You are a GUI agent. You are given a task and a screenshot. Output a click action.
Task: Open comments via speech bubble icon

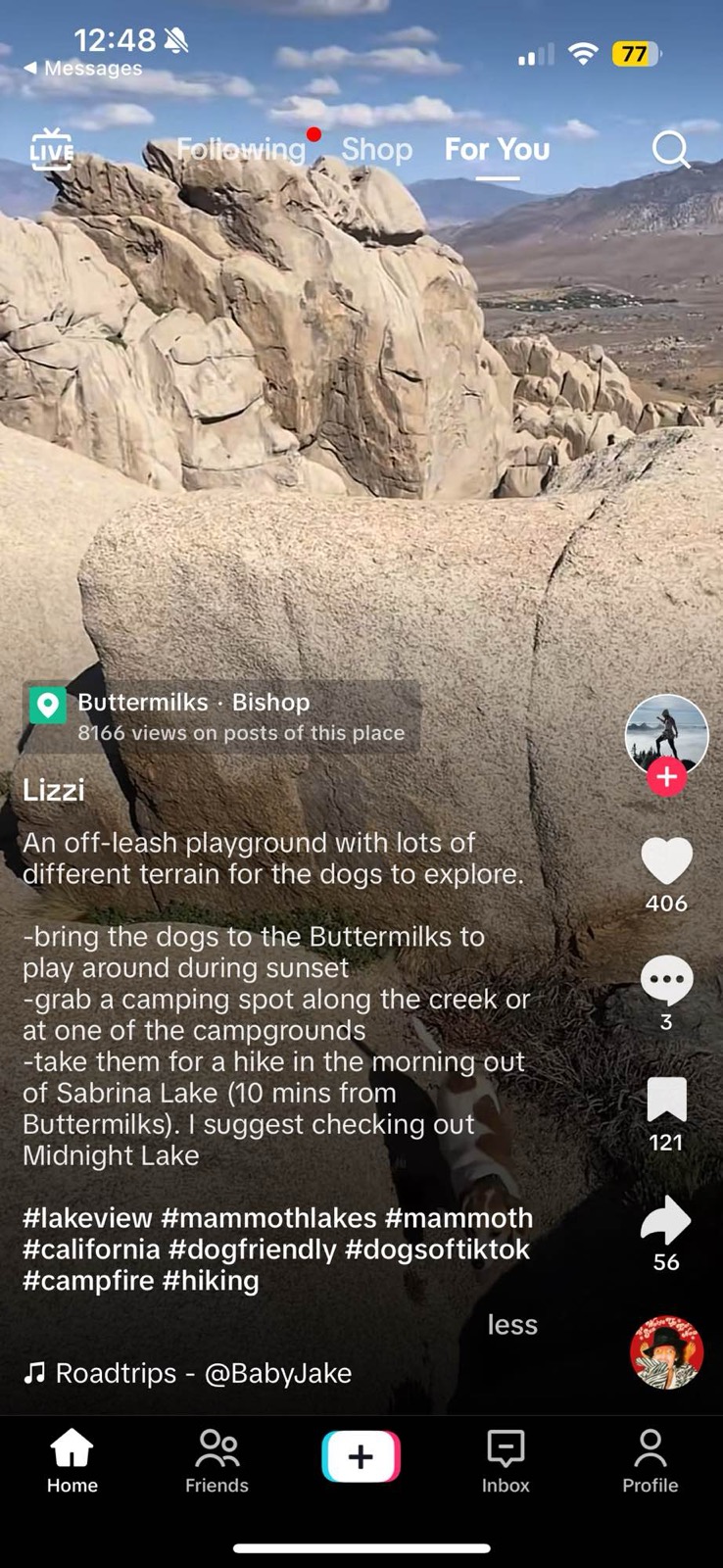[x=666, y=980]
